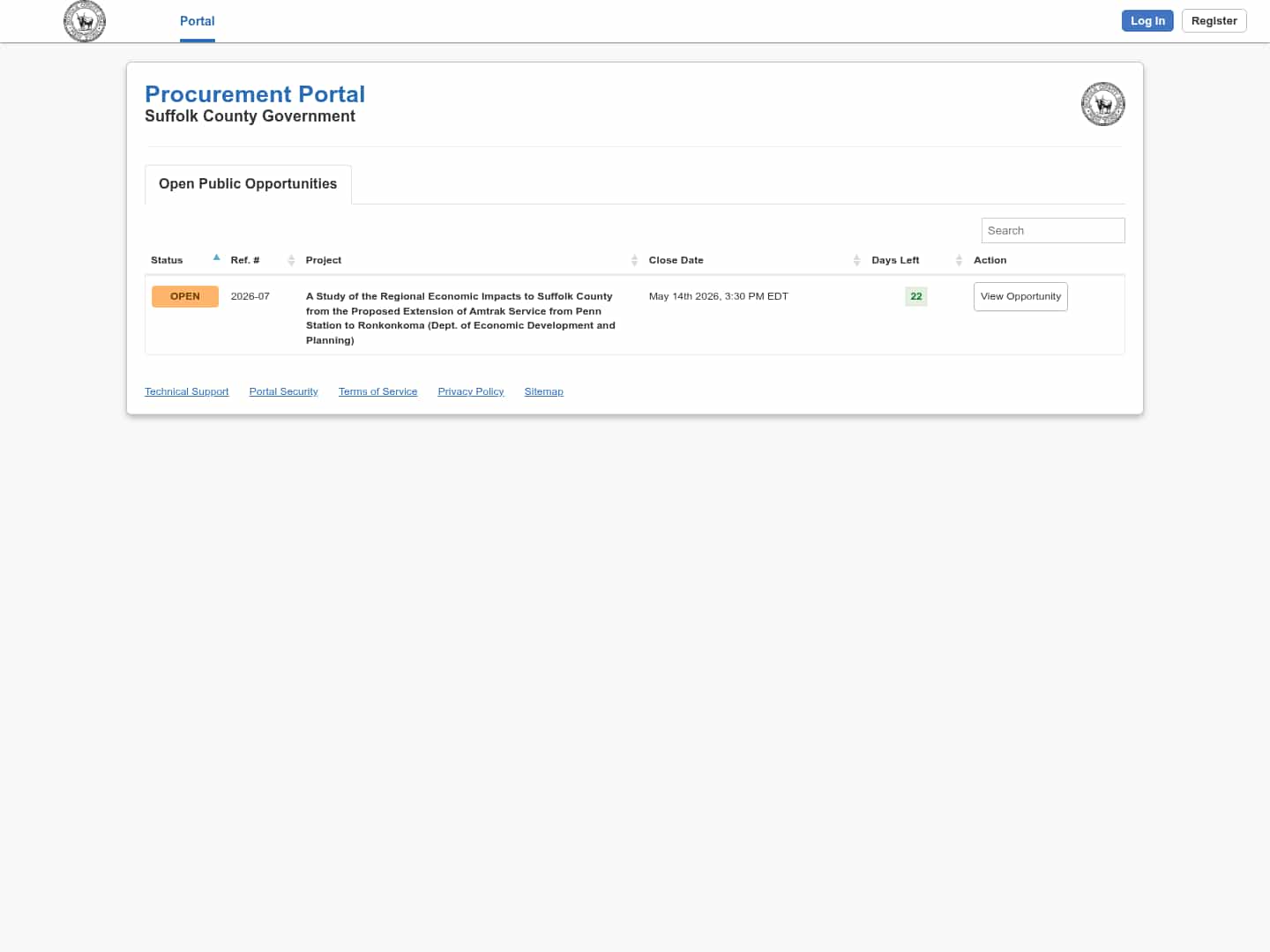Click View Opportunity for project 2026-07
1270x952 pixels.
tap(1020, 296)
